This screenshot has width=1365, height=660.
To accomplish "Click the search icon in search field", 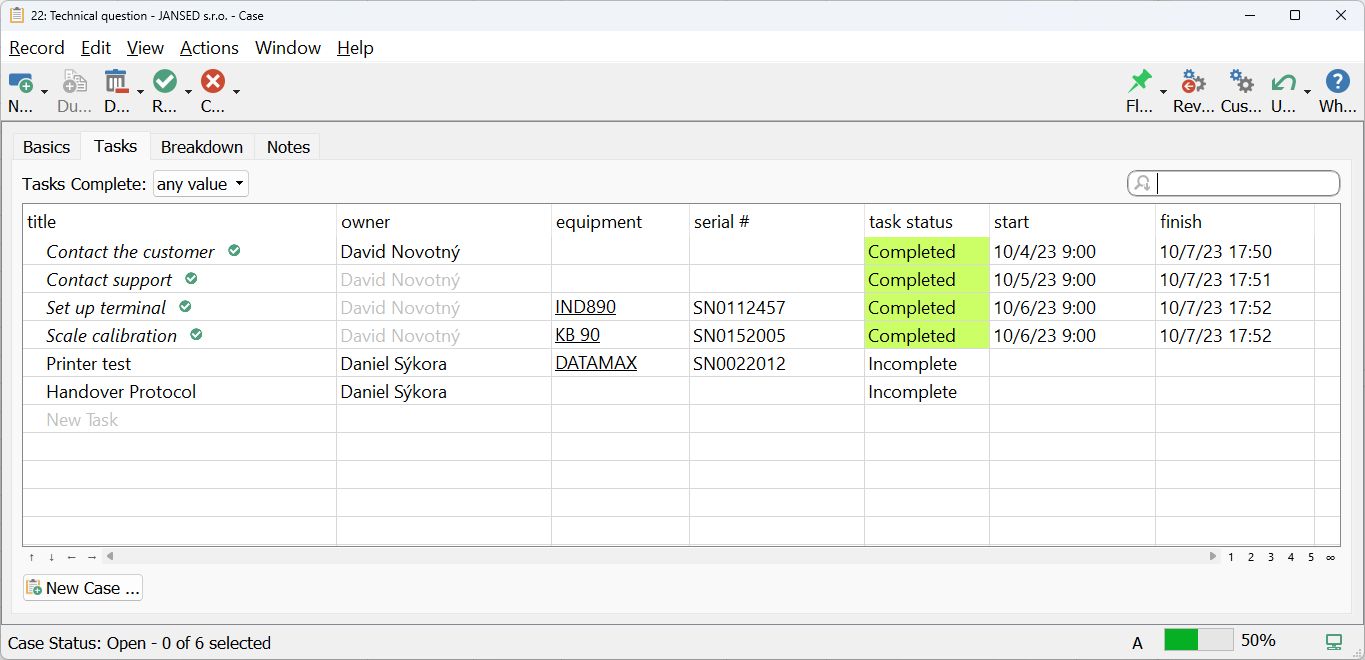I will pyautogui.click(x=1143, y=183).
